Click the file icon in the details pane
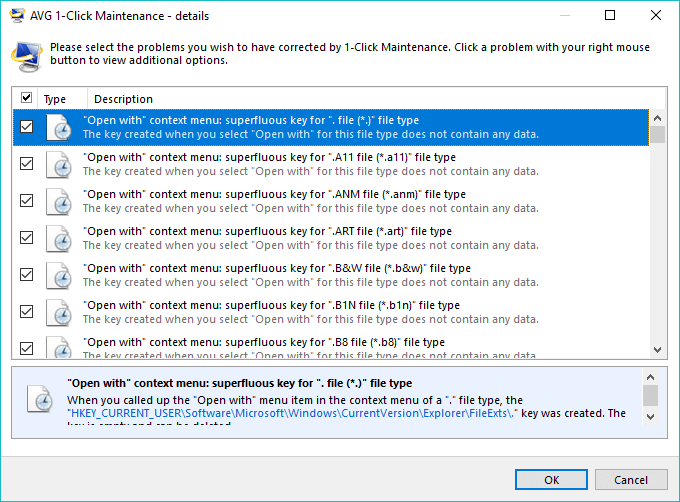 [39, 398]
